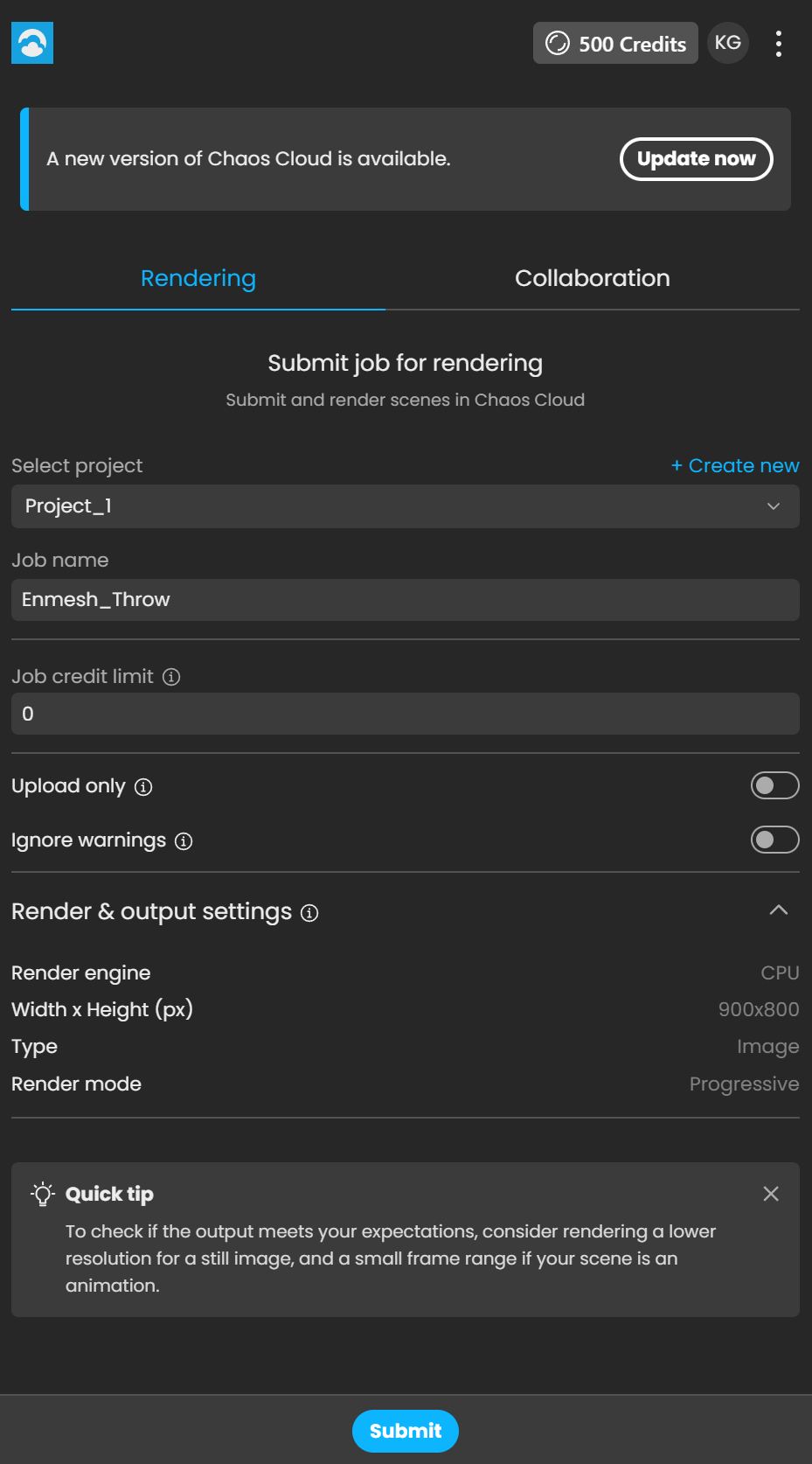The image size is (812, 1464).
Task: Switch to the Collaboration tab
Action: coord(593,279)
